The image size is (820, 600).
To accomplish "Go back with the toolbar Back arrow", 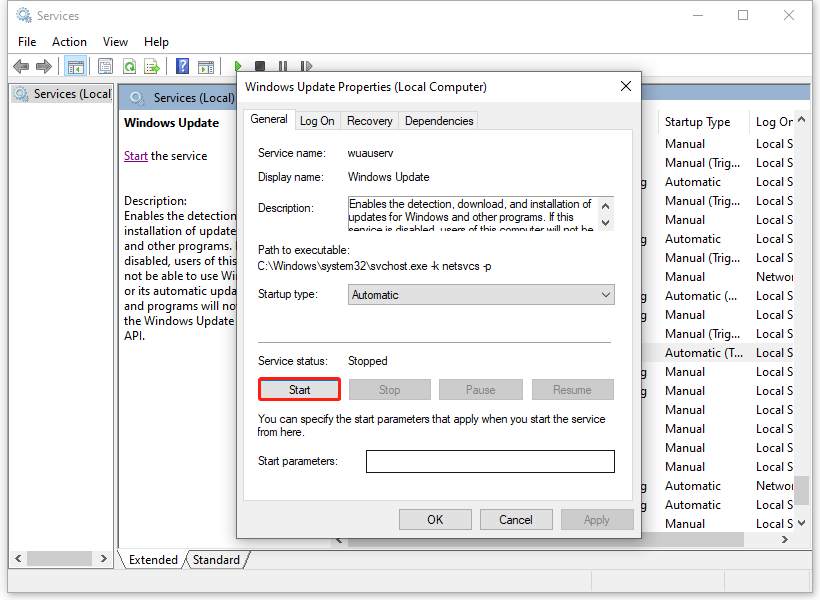I will pos(21,66).
